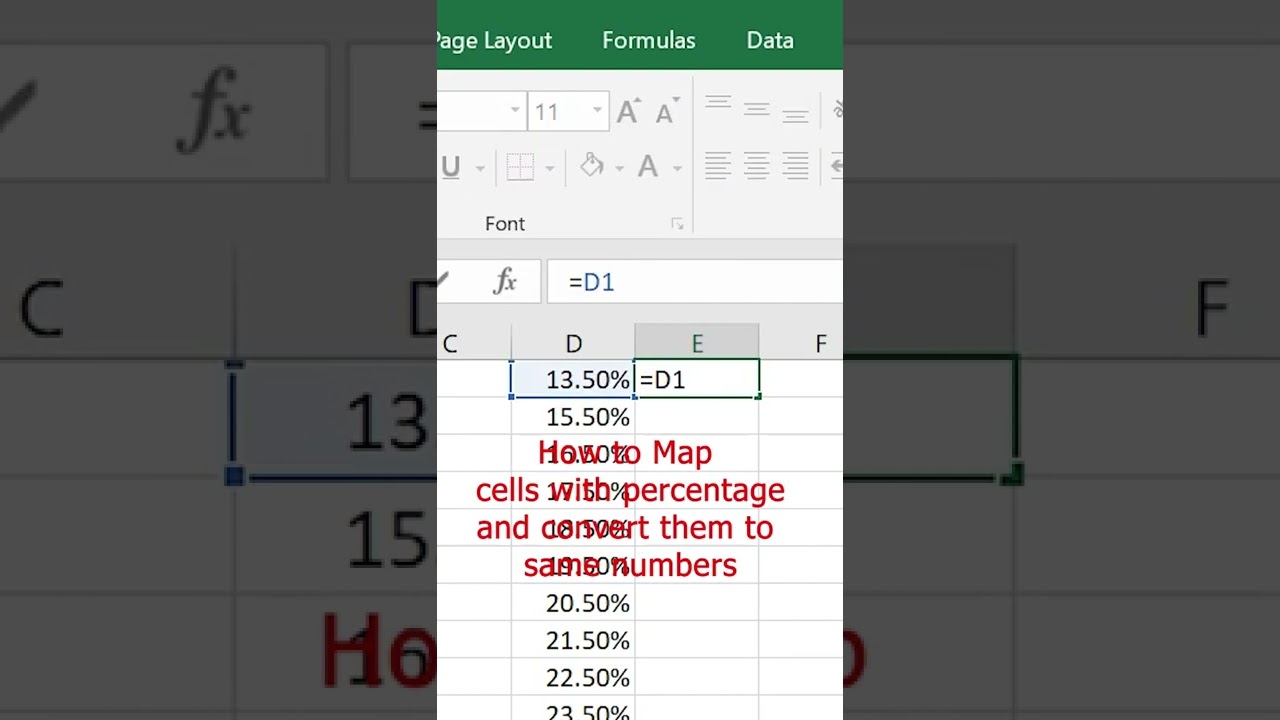This screenshot has height=720, width=1280.
Task: Expand the Borders dropdown arrow
Action: tap(549, 168)
